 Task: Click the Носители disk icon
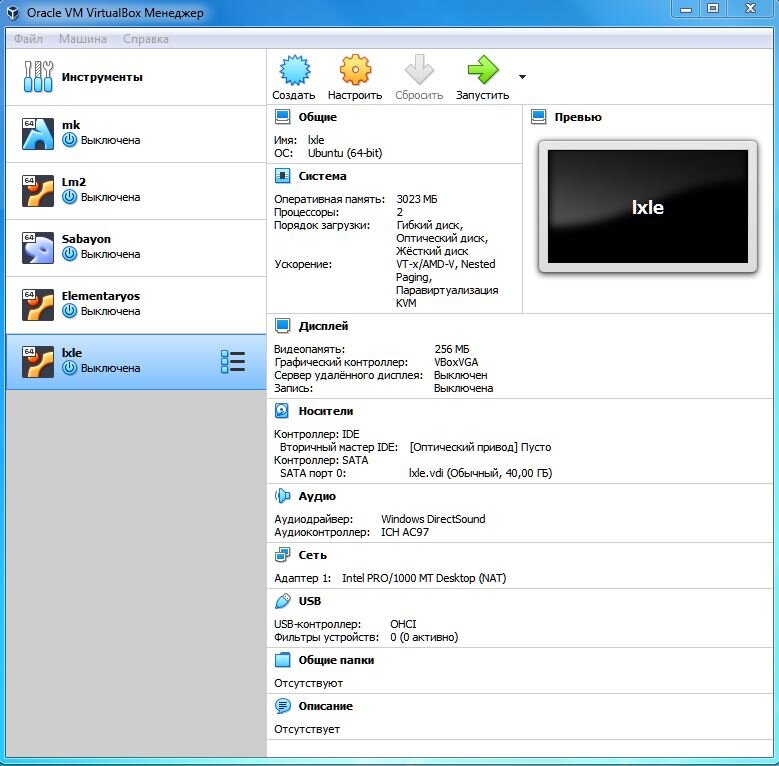[x=282, y=411]
